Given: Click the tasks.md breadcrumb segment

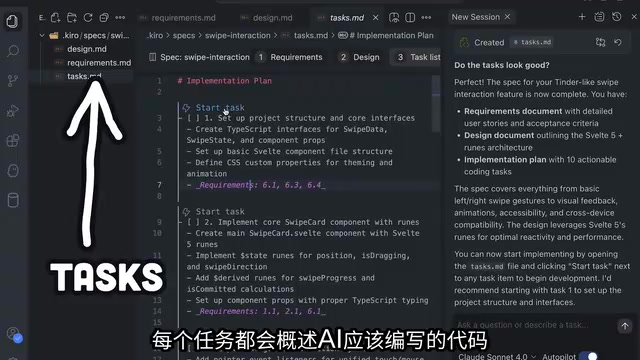Looking at the screenshot, I should coord(311,36).
